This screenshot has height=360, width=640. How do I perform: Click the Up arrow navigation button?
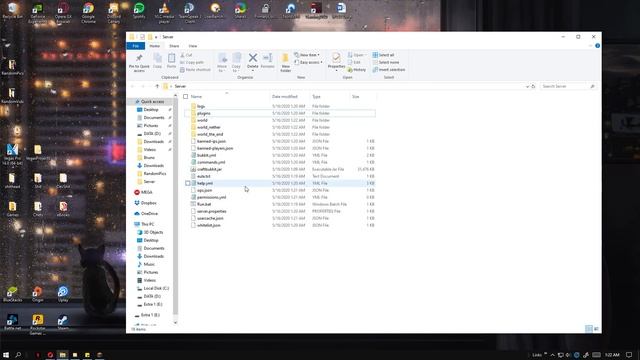click(157, 87)
